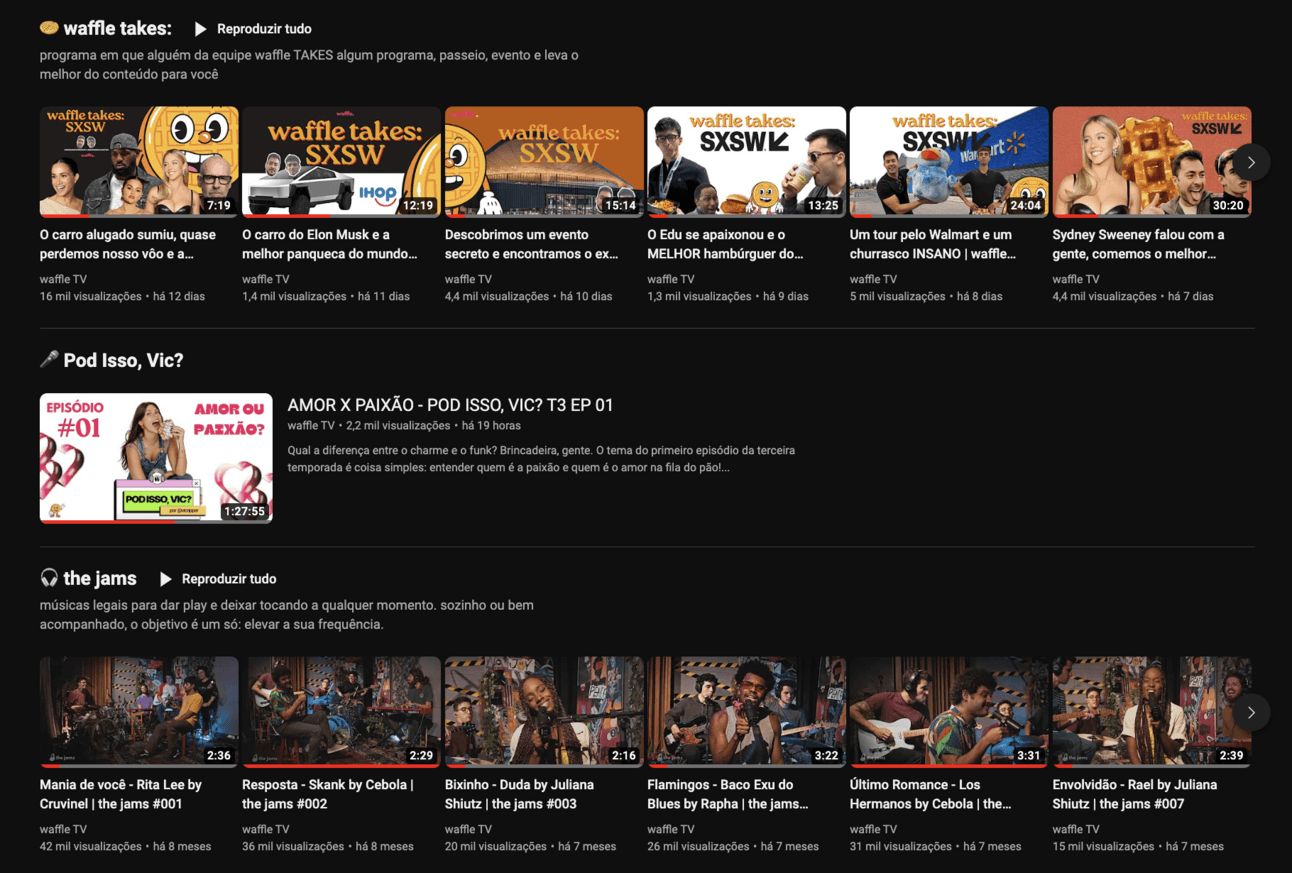Open thumbnail of 2:36 jams #001 video

[x=139, y=712]
